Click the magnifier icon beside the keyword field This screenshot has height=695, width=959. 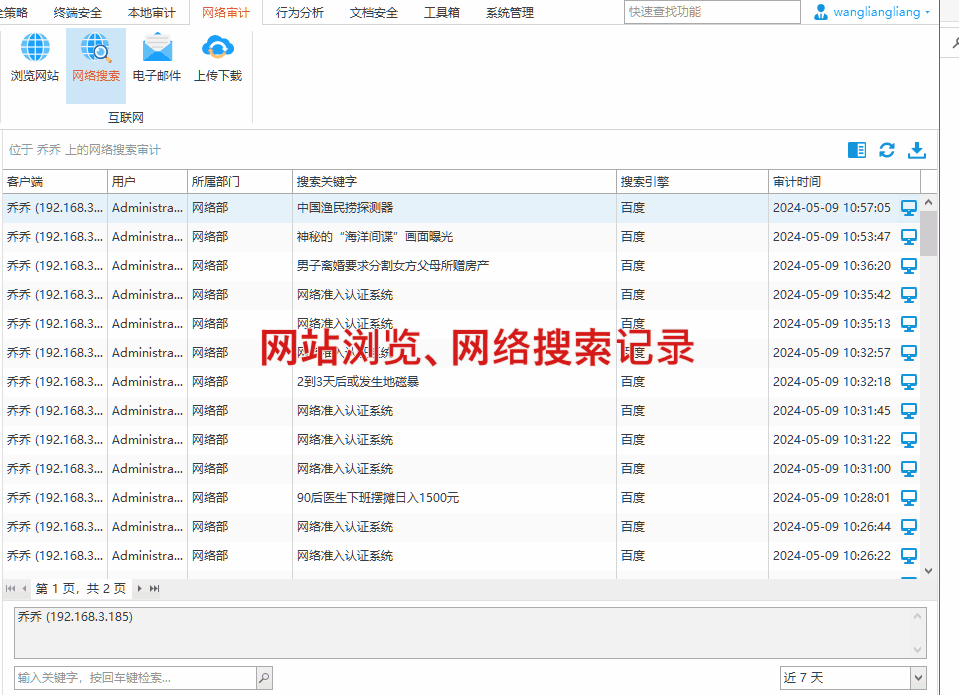[x=264, y=678]
